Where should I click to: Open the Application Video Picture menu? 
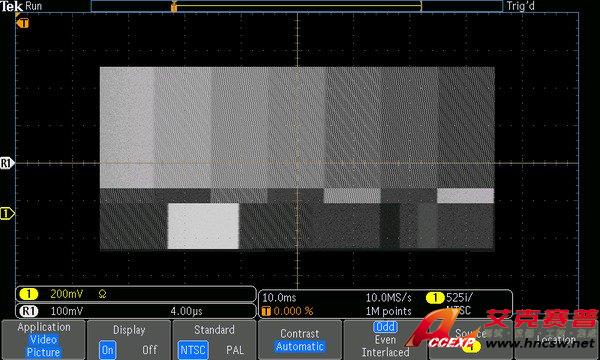pos(43,340)
